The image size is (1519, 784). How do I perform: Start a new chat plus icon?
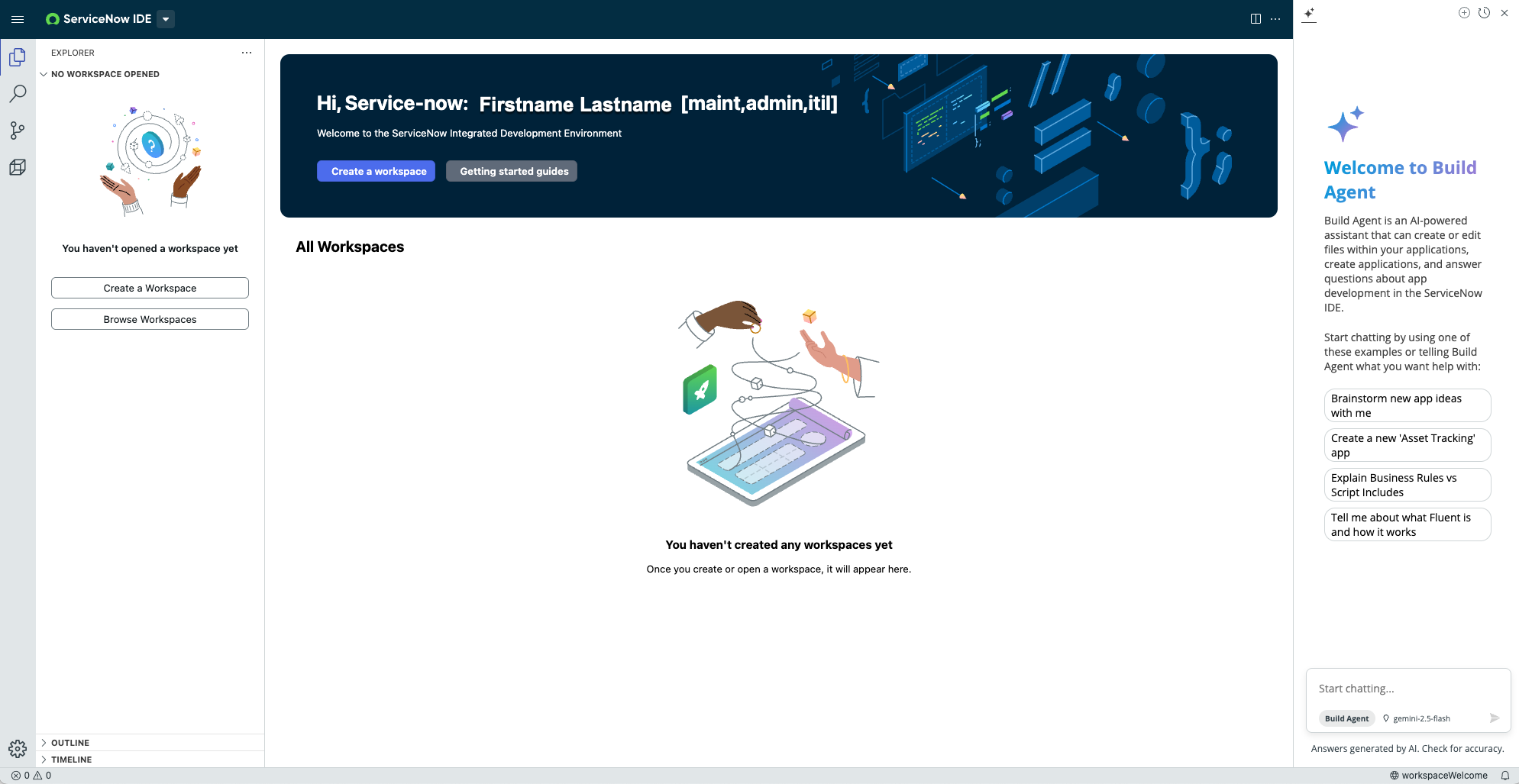[1464, 13]
